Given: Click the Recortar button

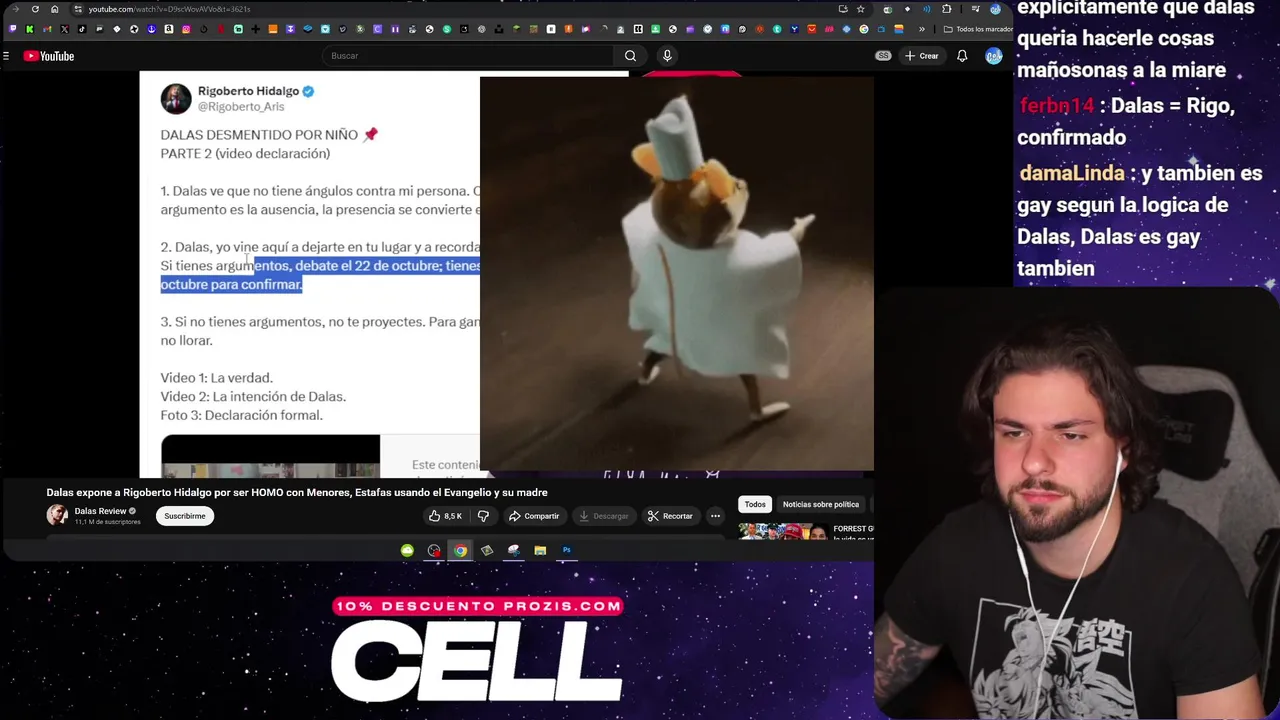Looking at the screenshot, I should point(670,516).
